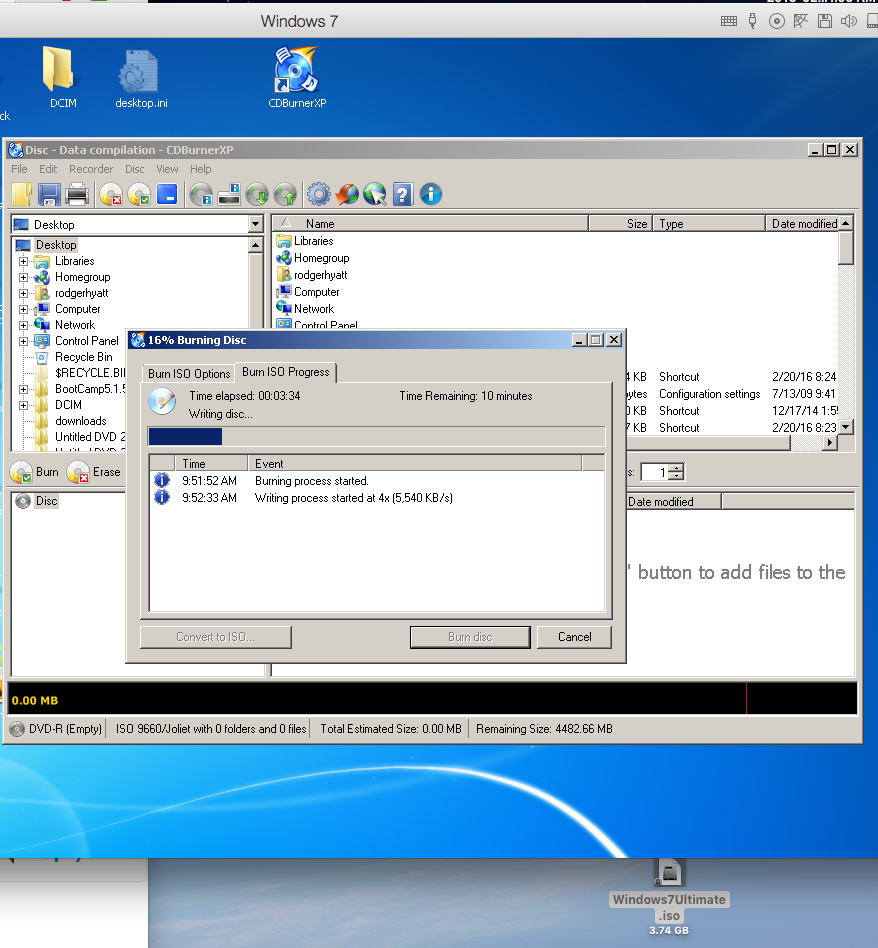Switch to the Burn ISO Options tab
This screenshot has height=948, width=878.
(x=189, y=374)
